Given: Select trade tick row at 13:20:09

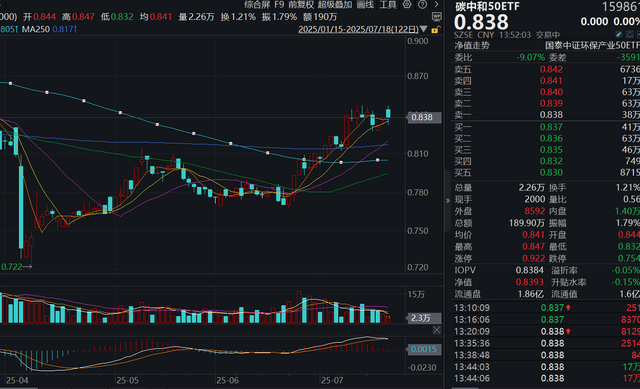Looking at the screenshot, I should point(547,332).
